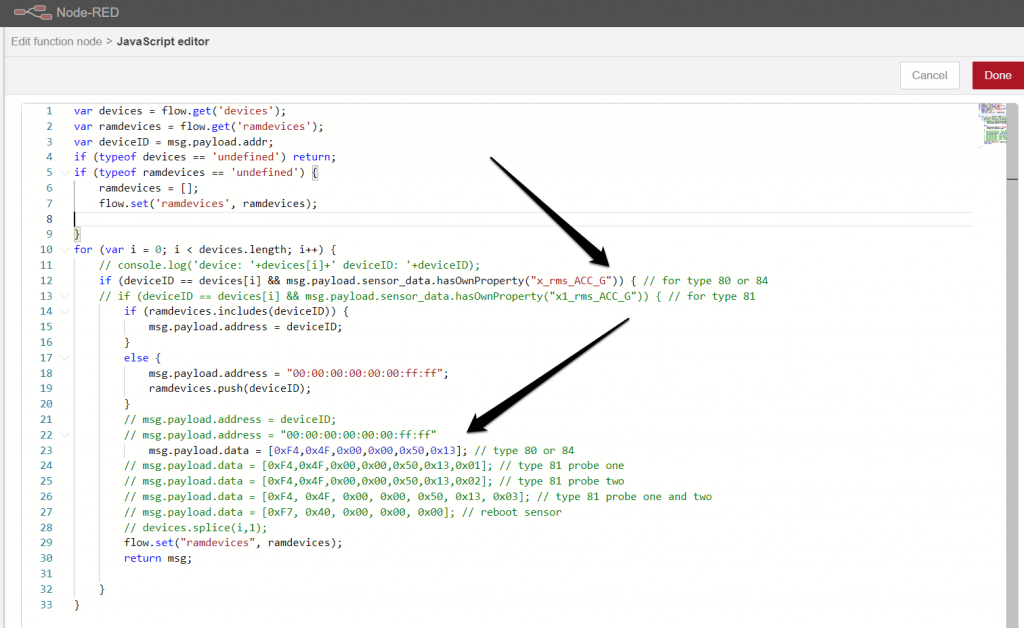Viewport: 1024px width, 628px height.
Task: Click the 'return;' keyword on line 4
Action: (x=314, y=157)
